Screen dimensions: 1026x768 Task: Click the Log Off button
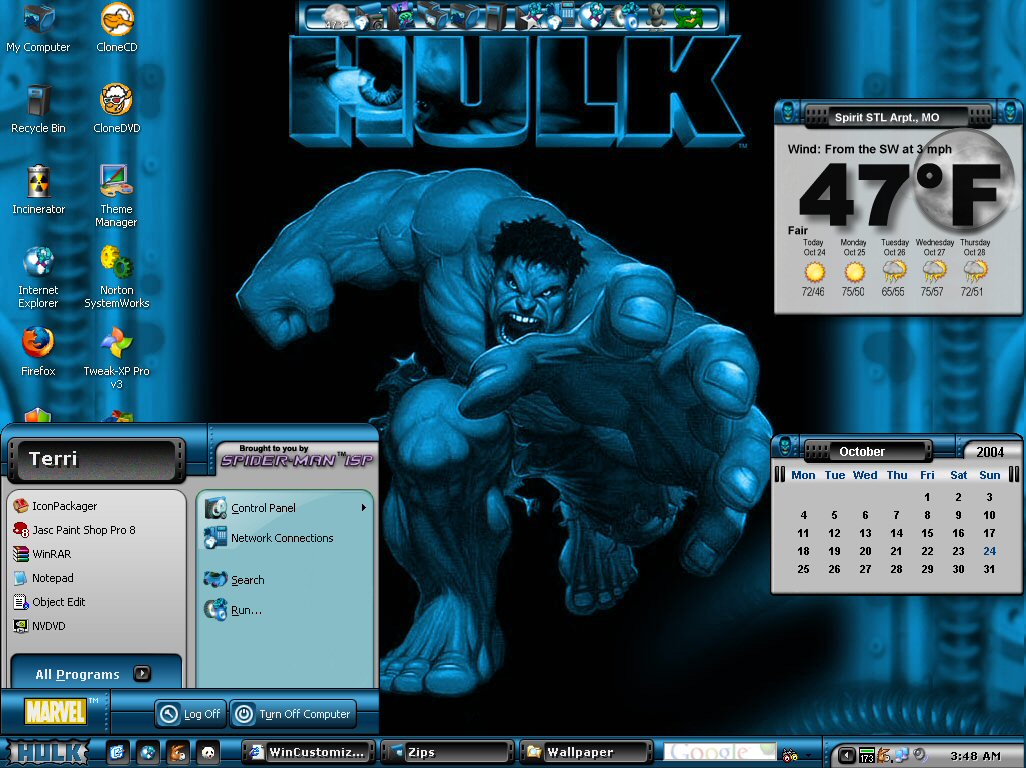[x=190, y=714]
